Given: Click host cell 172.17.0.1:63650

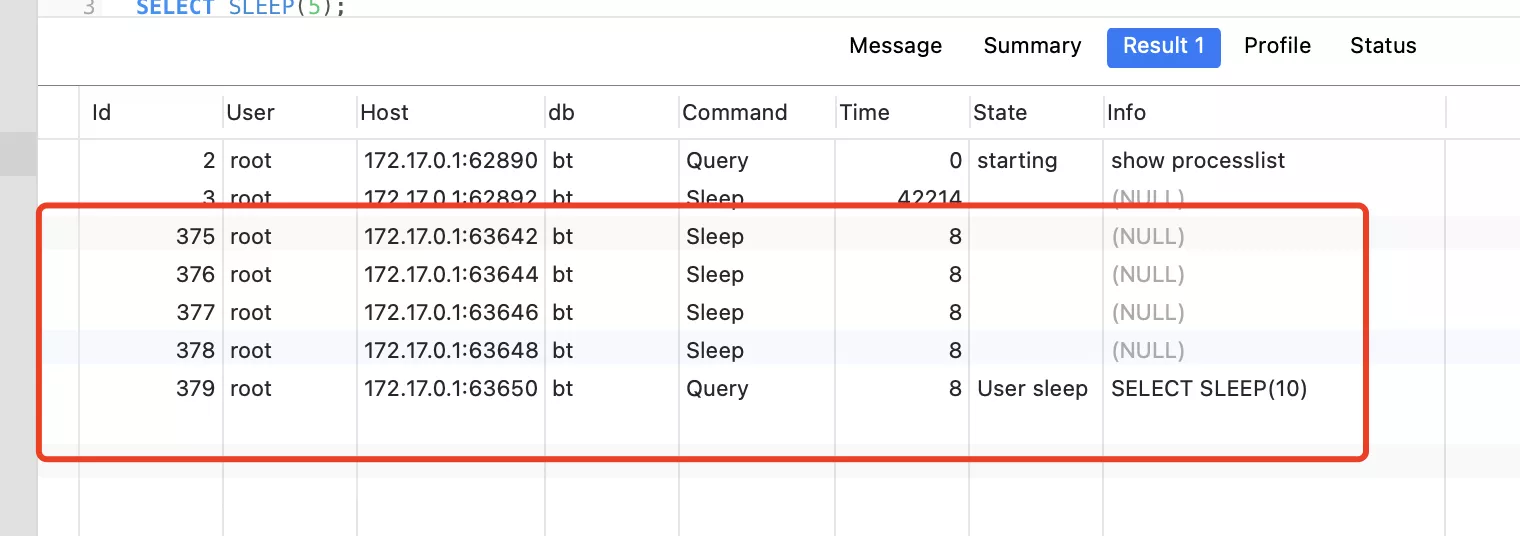Looking at the screenshot, I should (x=451, y=389).
